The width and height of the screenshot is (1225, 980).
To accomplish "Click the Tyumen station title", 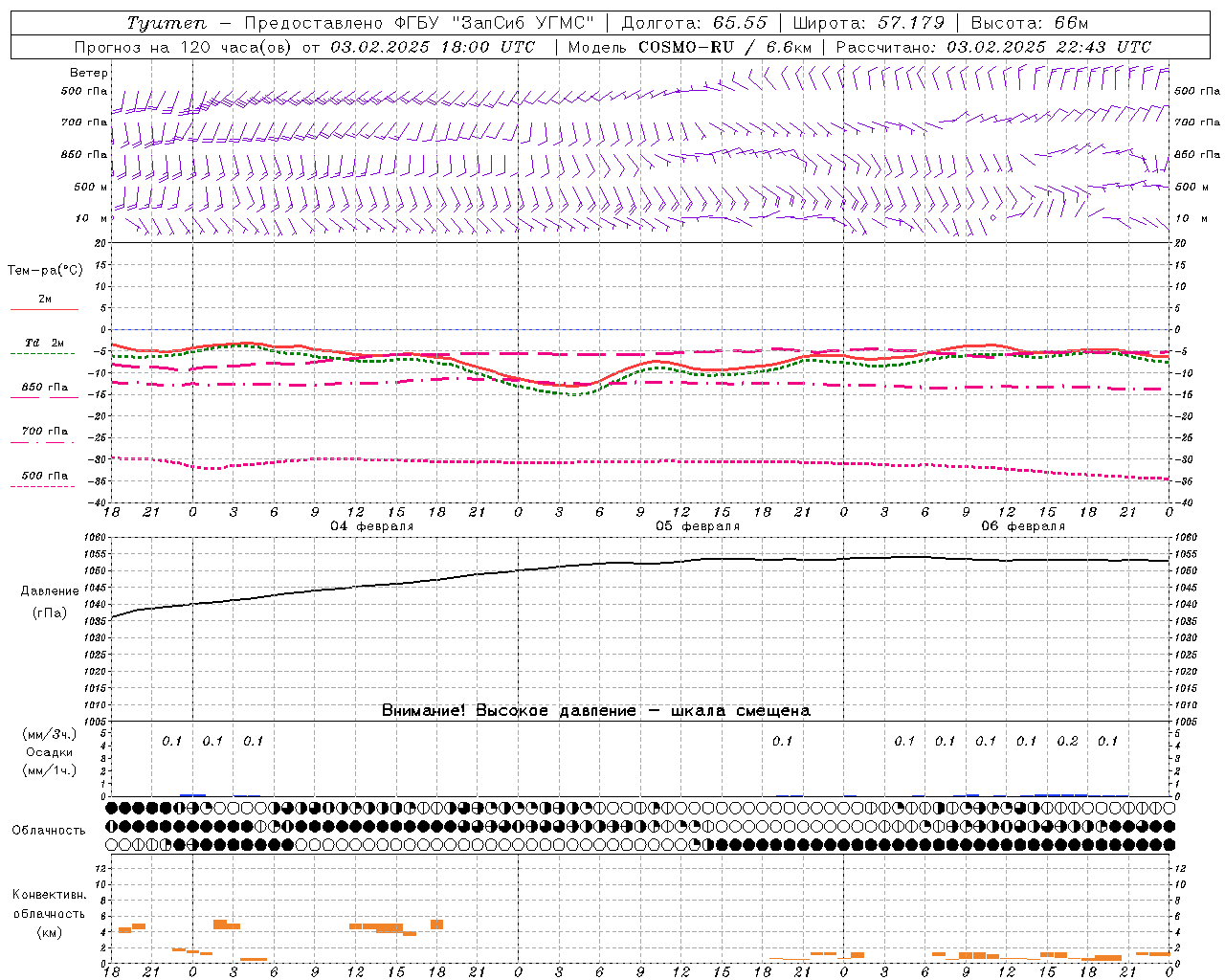I will 167,23.
